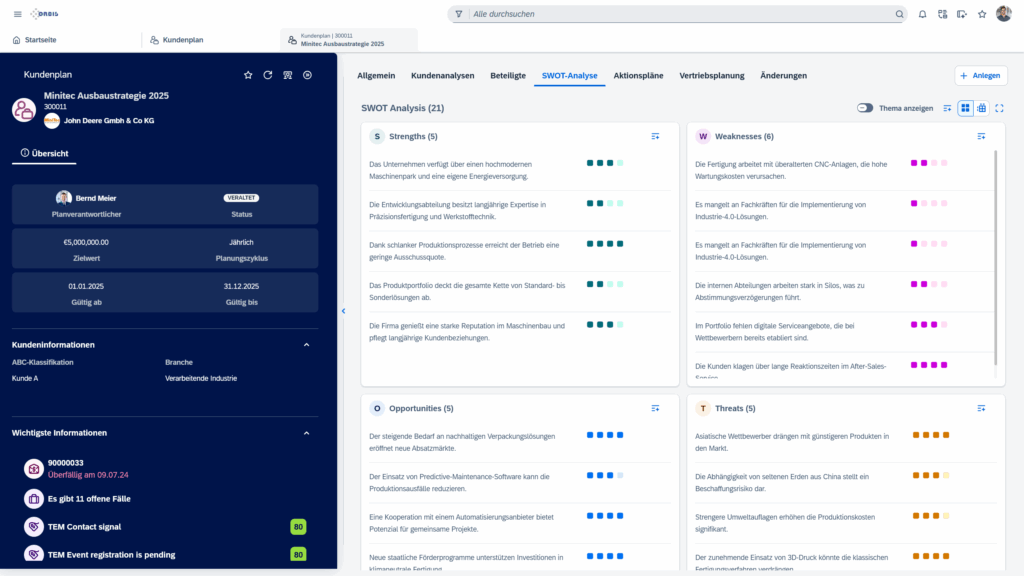
Task: Open the filter icon in global search
Action: coord(459,14)
